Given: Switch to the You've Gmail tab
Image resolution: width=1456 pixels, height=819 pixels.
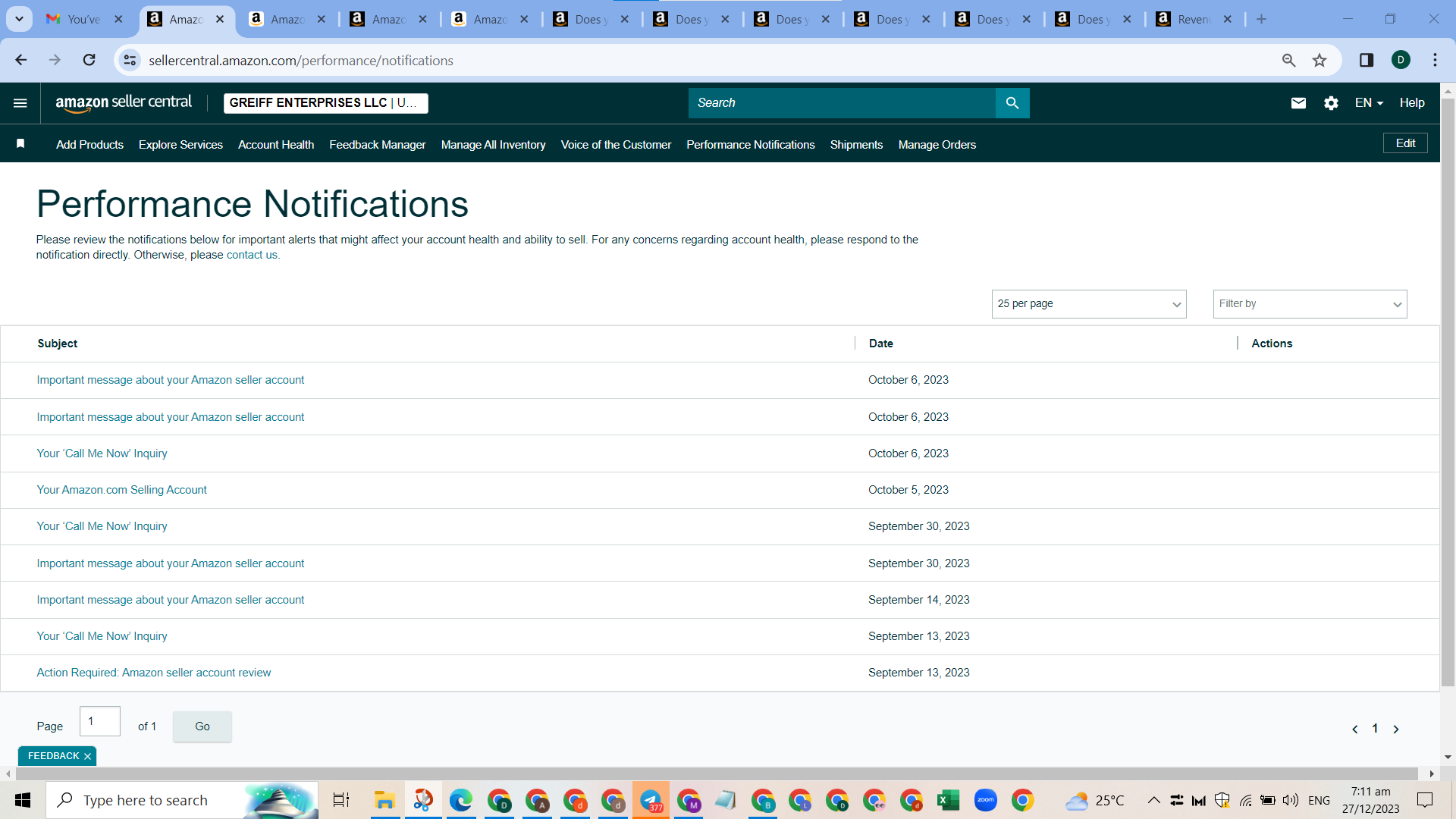Looking at the screenshot, I should point(85,20).
